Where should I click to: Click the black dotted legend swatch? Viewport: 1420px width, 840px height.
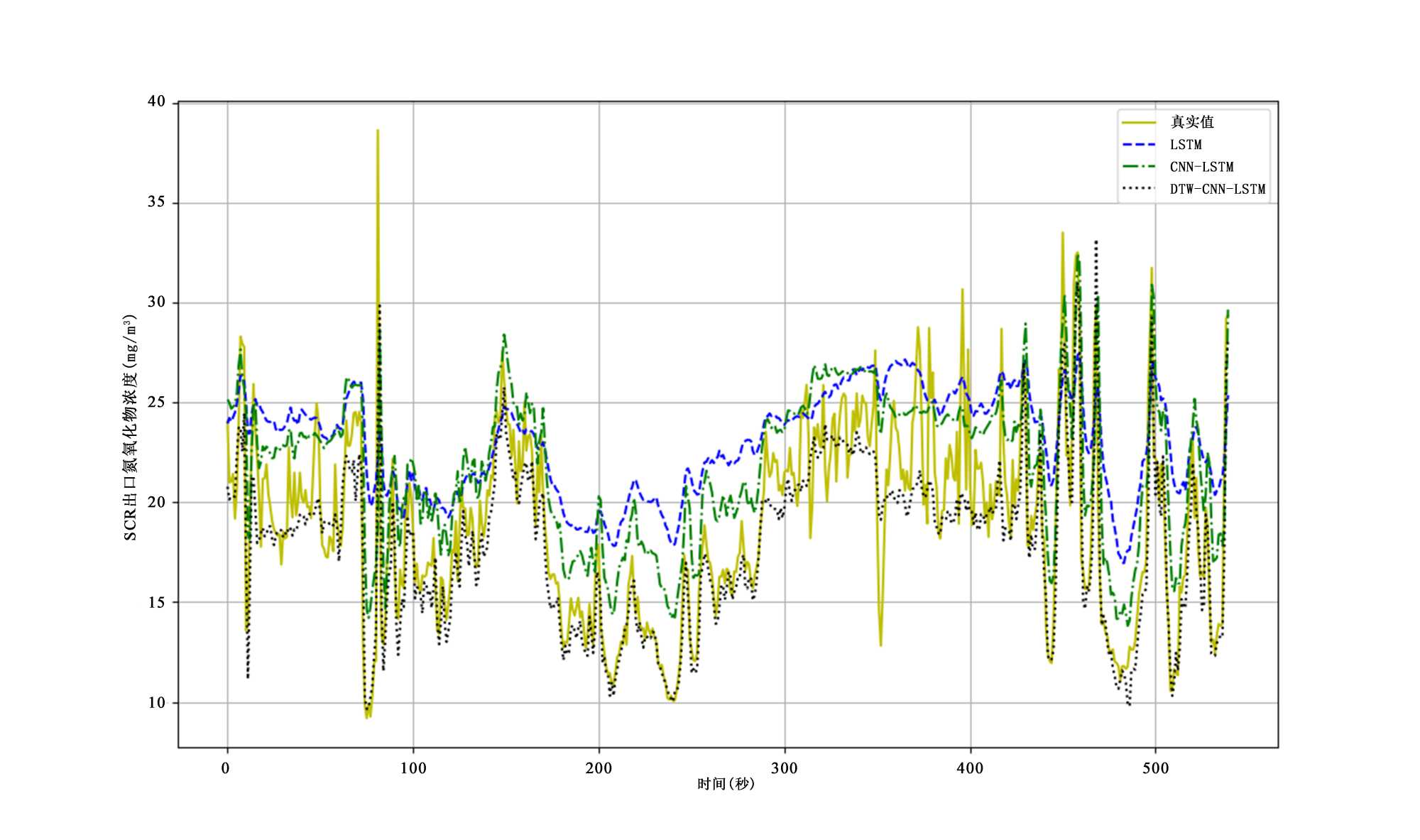pyautogui.click(x=1139, y=189)
